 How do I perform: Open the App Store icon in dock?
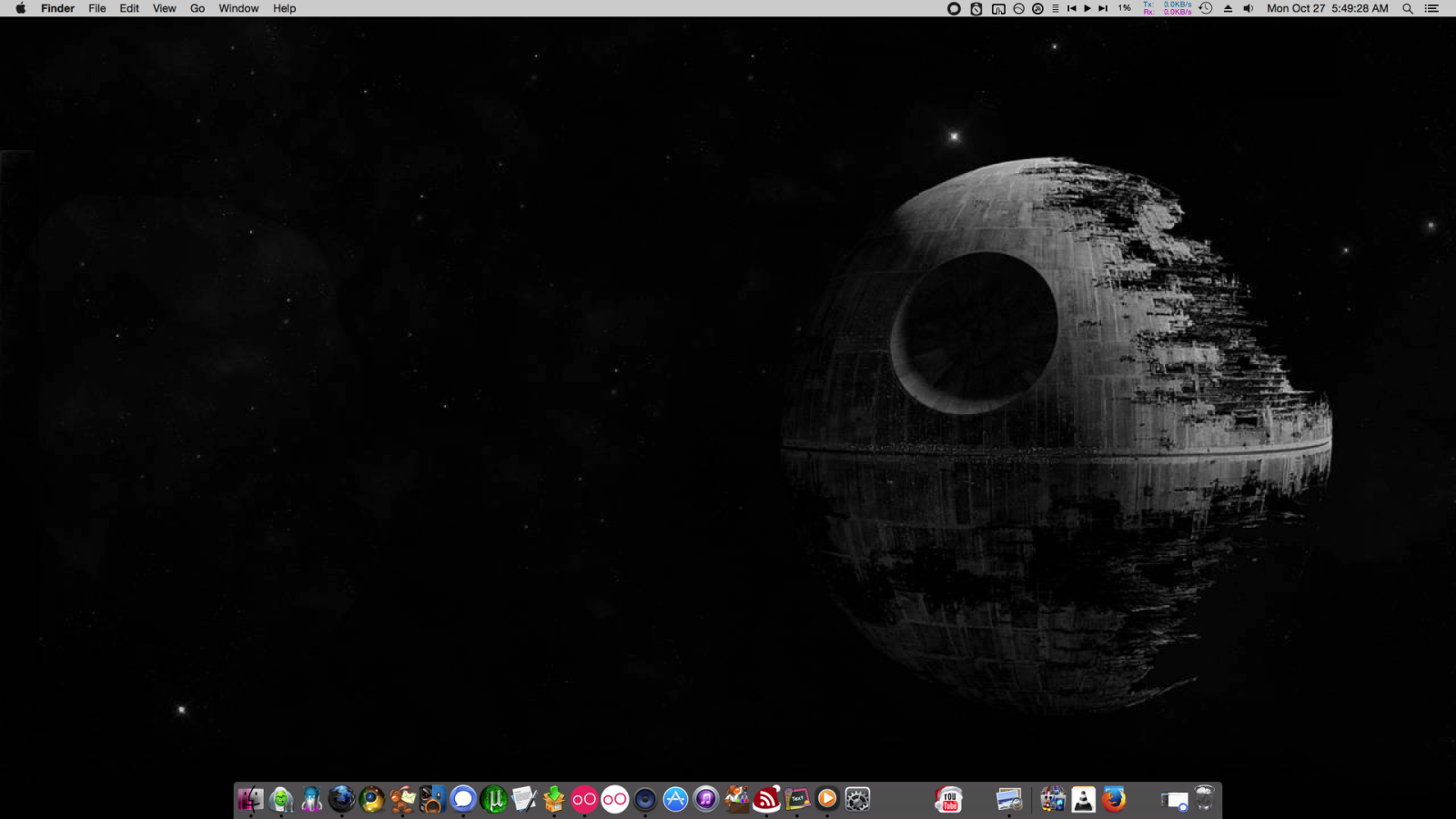[x=675, y=799]
